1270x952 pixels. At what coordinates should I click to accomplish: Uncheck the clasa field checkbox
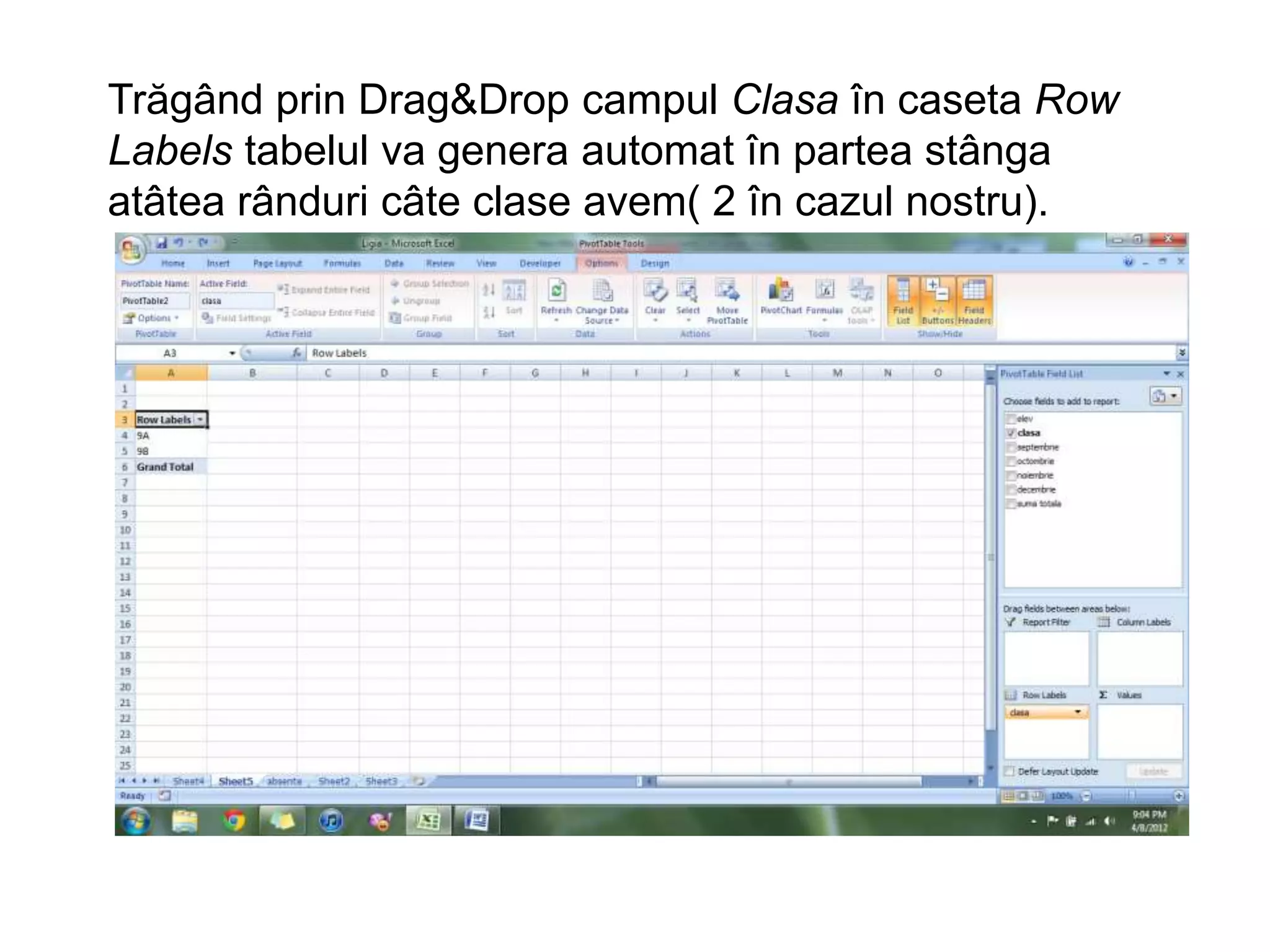1011,433
